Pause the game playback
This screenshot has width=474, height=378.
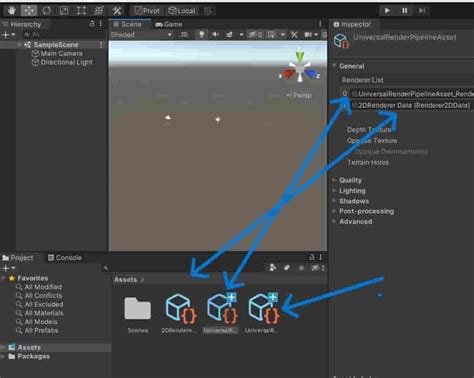point(404,11)
